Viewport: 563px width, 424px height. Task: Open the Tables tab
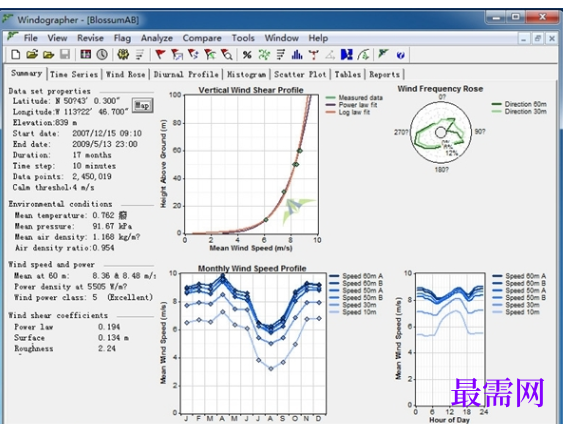(348, 74)
